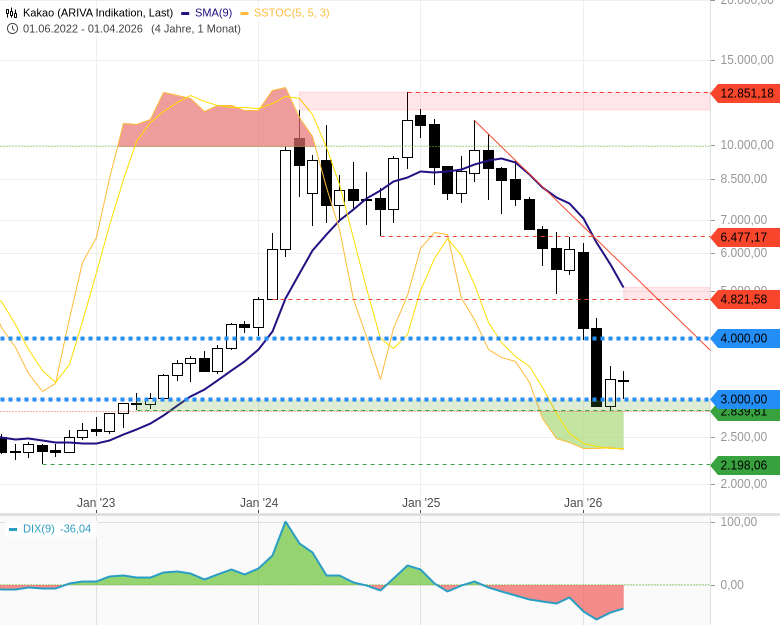Image resolution: width=780 pixels, height=625 pixels.
Task: Click the 10.000,00 y-axis label
Action: tap(746, 145)
